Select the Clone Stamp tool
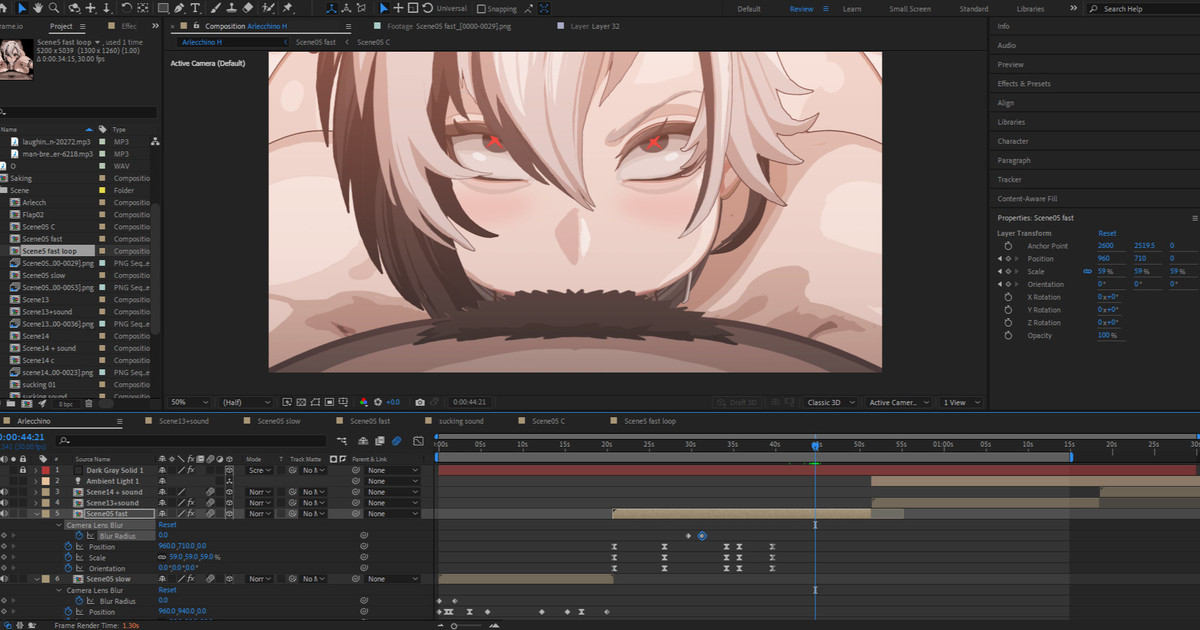Viewport: 1200px width, 630px height. [232, 8]
